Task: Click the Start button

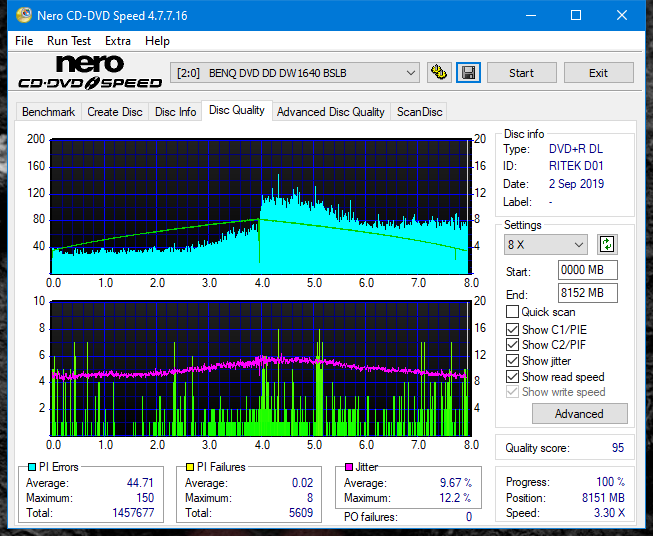Action: (521, 73)
